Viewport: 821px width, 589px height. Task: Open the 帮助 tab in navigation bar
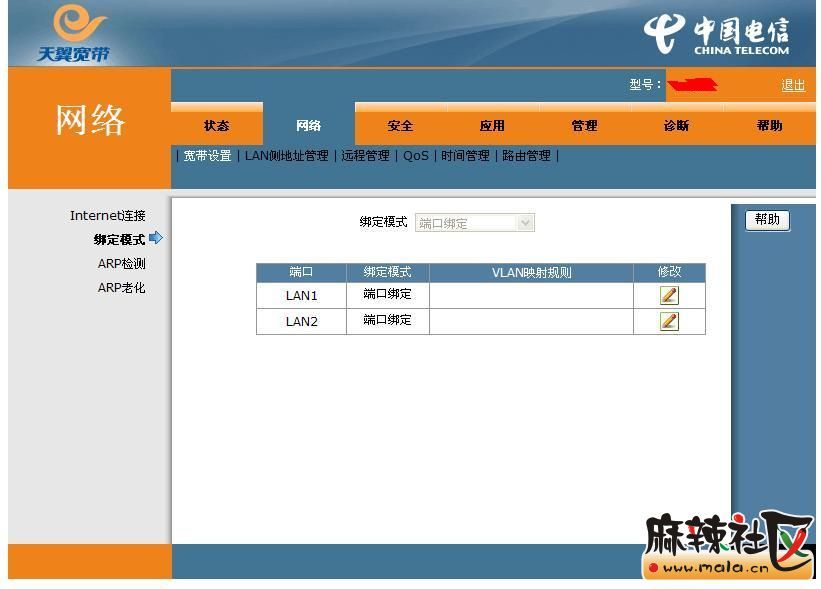click(769, 126)
